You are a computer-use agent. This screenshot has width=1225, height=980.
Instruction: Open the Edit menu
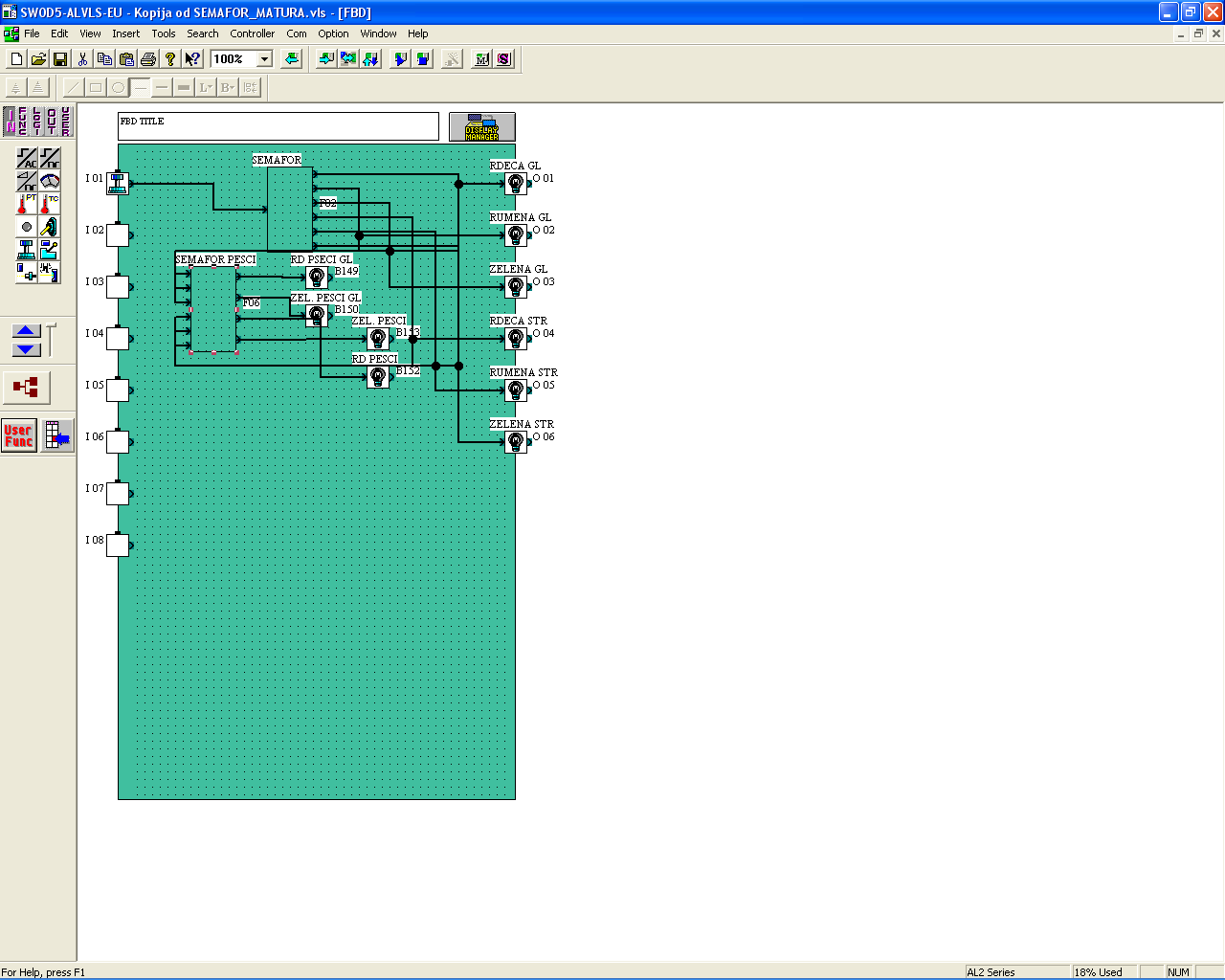pos(59,33)
